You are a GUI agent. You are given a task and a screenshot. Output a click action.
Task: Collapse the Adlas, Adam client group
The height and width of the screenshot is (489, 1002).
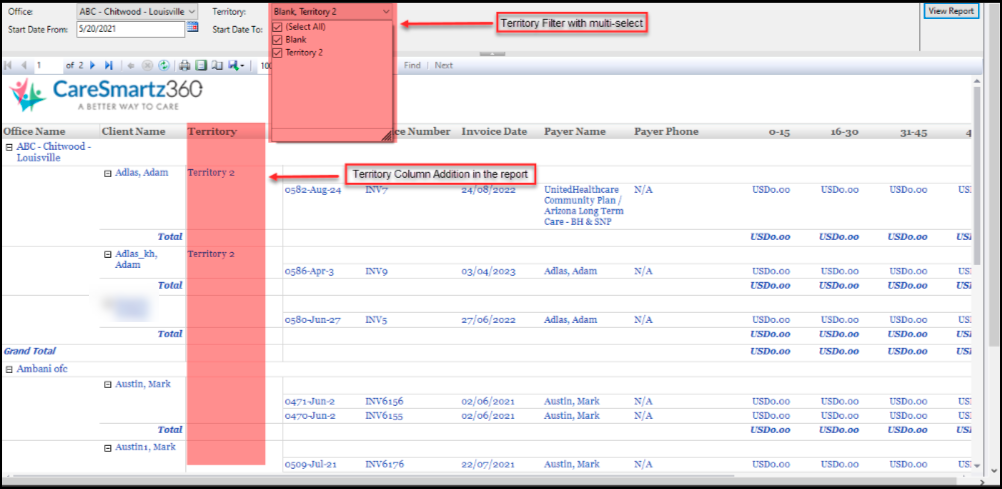point(108,173)
